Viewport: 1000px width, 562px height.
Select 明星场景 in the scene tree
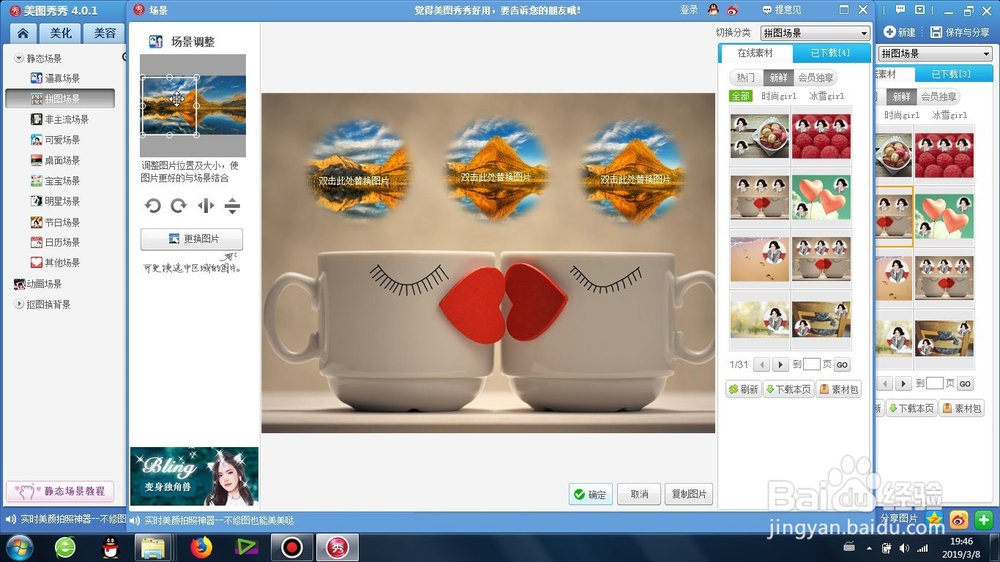coord(55,201)
